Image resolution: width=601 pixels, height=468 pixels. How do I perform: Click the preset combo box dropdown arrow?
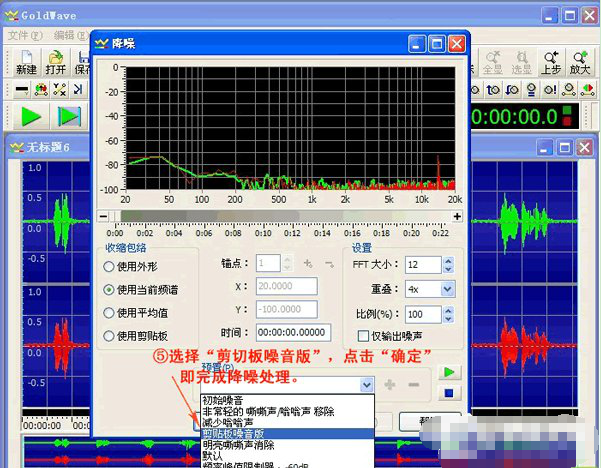pos(367,385)
